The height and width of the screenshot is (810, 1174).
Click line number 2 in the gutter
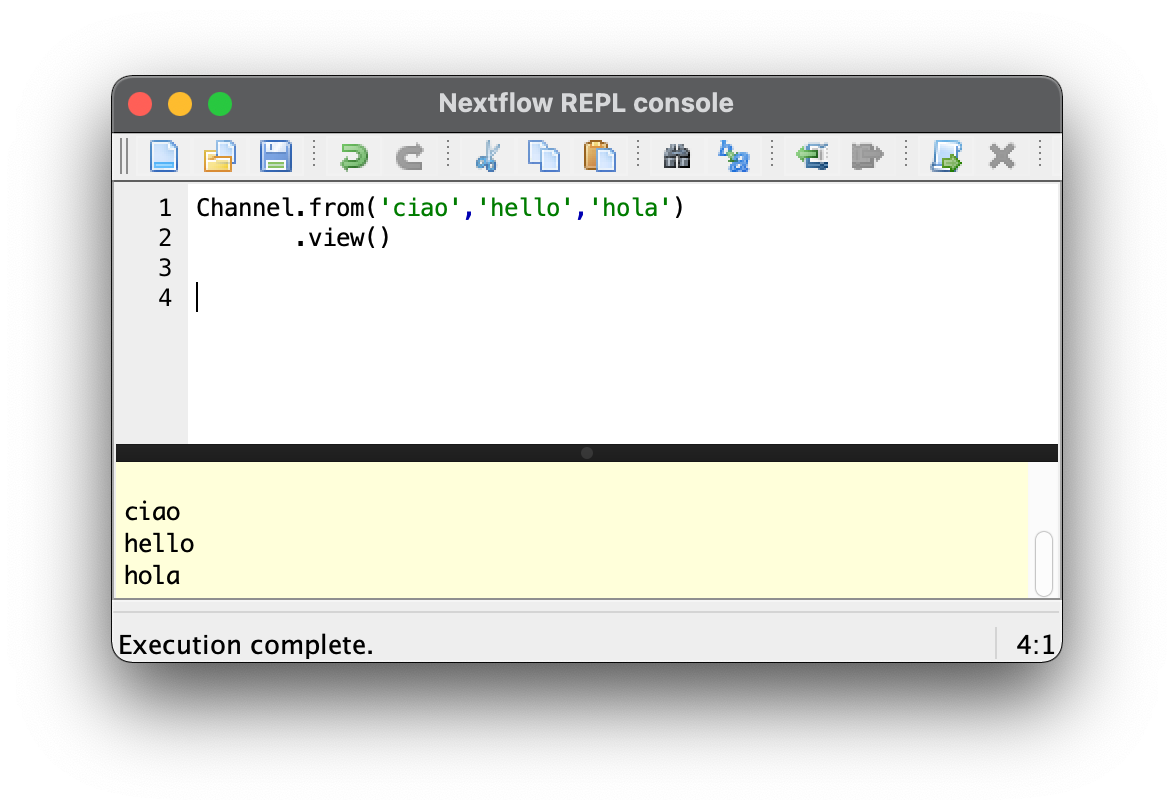pos(165,238)
